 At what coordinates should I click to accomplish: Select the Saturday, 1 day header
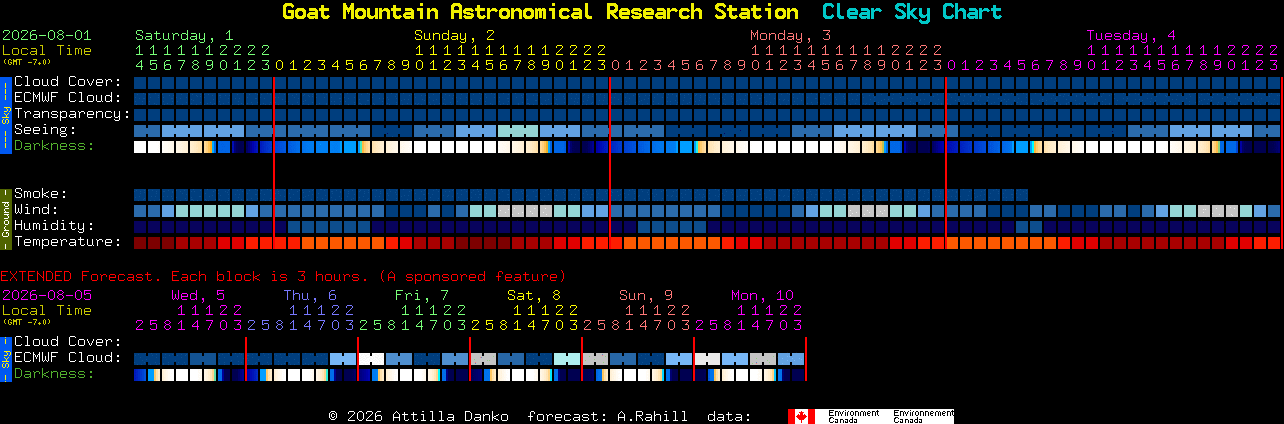point(184,35)
